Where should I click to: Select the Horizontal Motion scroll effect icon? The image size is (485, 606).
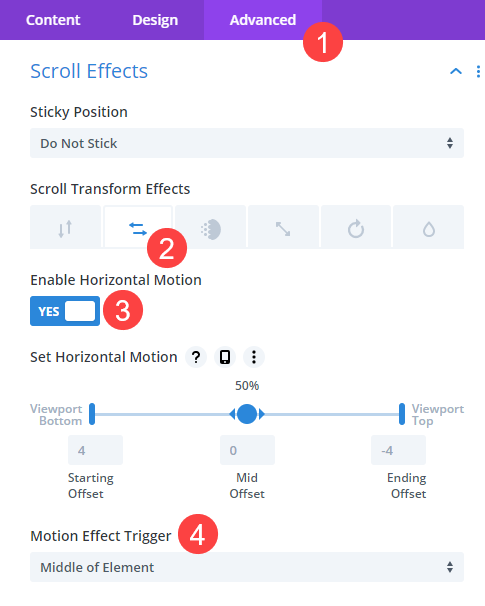tap(138, 227)
